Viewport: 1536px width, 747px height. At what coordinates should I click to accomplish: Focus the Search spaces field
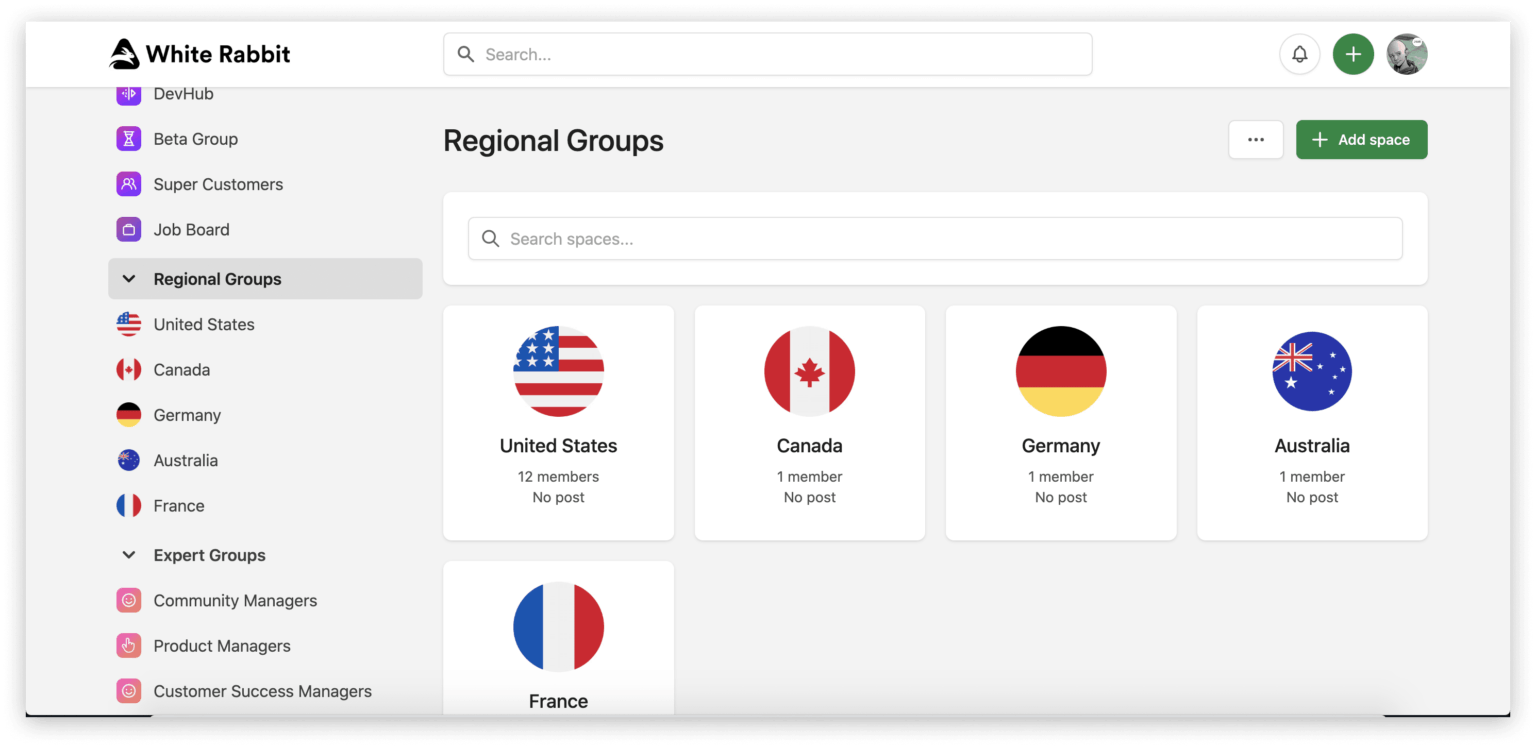[x=935, y=239]
